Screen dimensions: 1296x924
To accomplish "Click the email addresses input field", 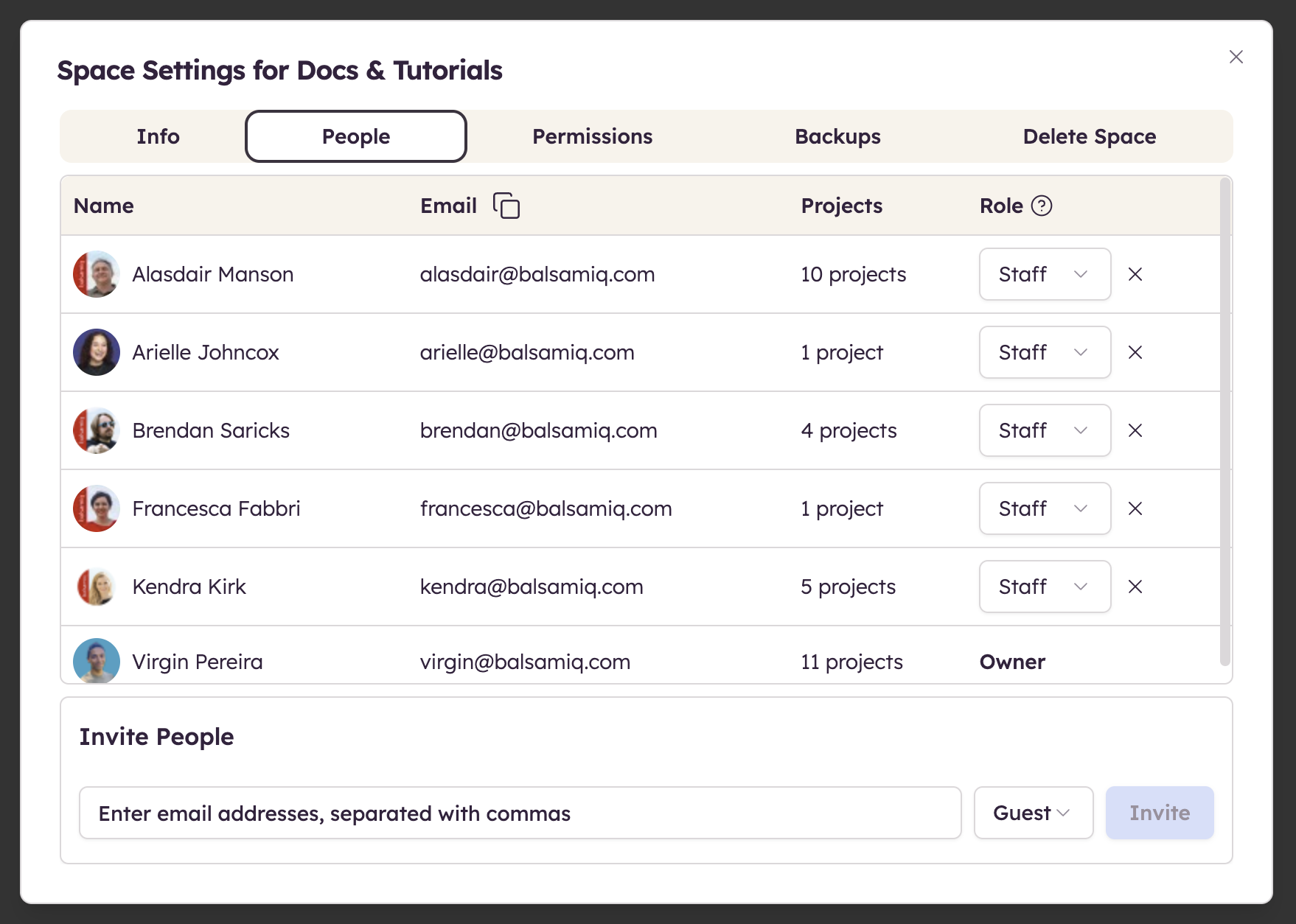I will pos(520,813).
